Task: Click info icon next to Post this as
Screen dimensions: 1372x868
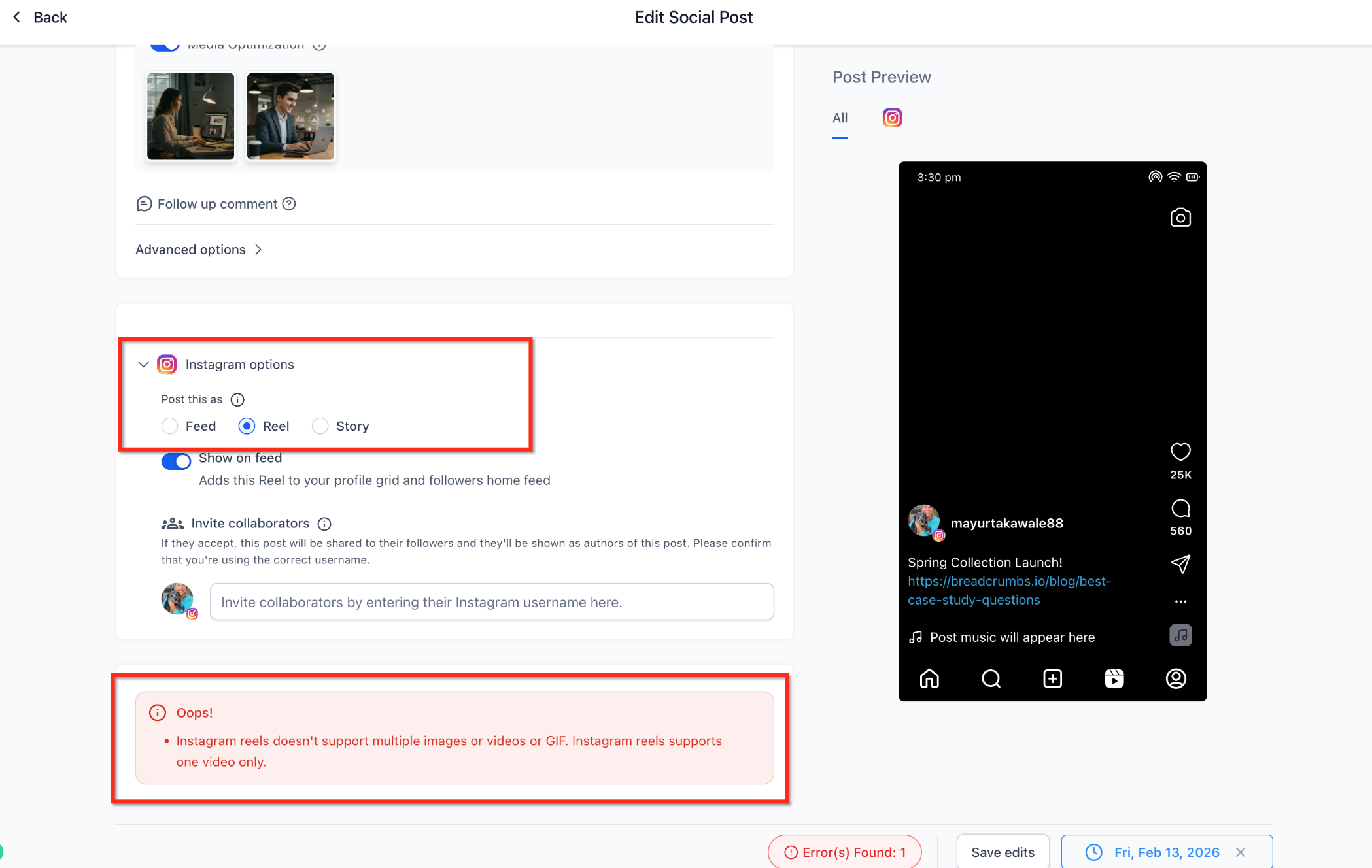Action: [x=237, y=399]
